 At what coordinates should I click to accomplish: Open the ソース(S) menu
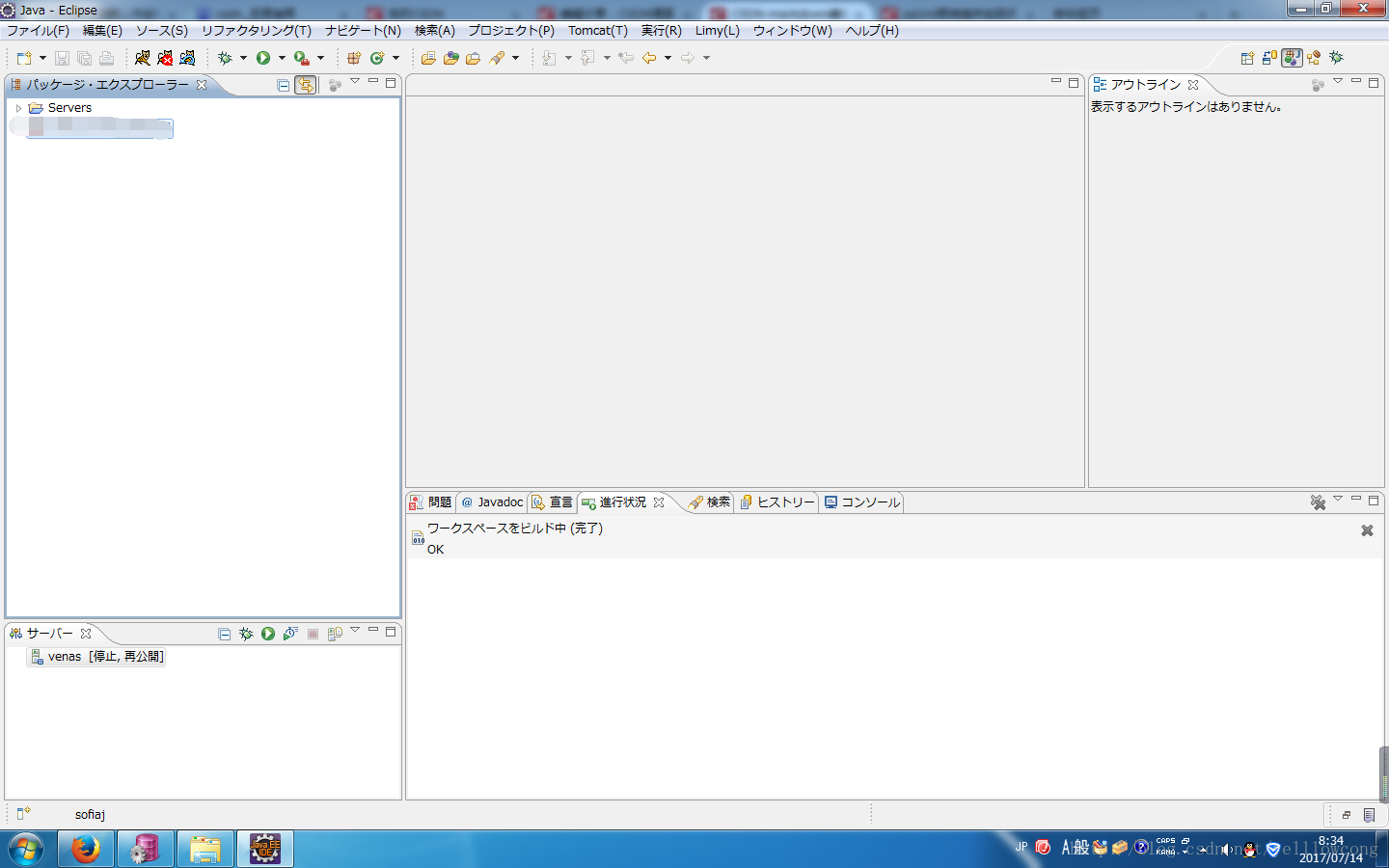162,31
